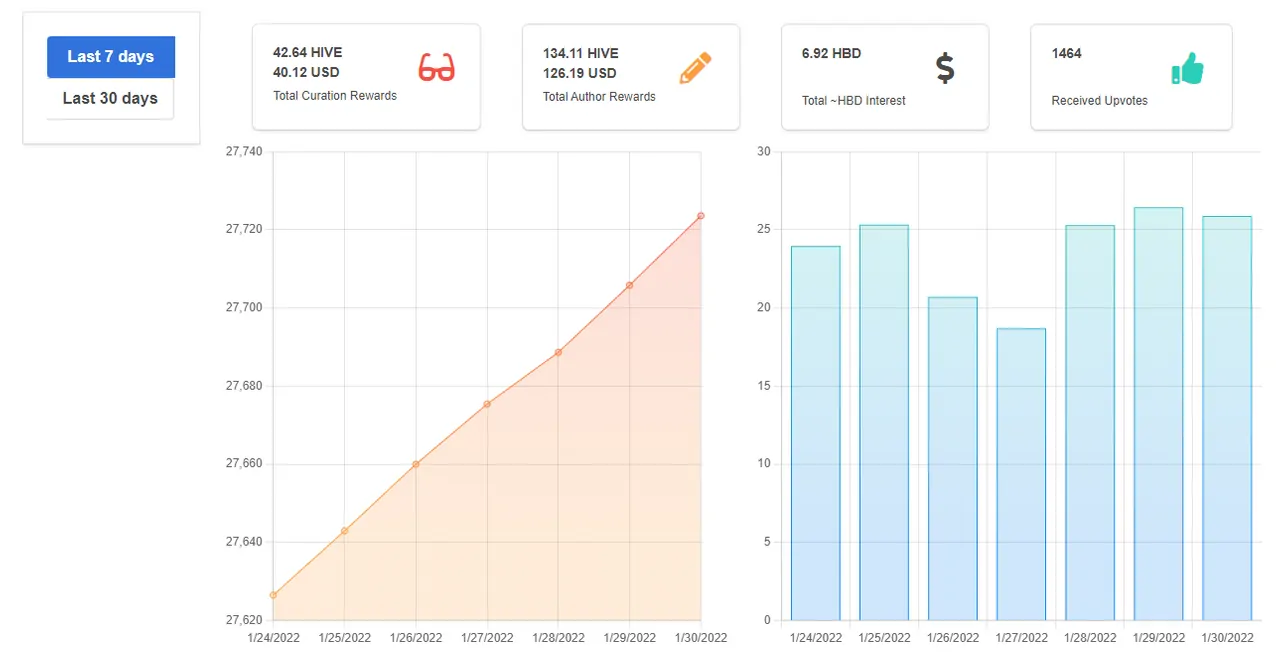Select the Last 7 days button
The width and height of the screenshot is (1280, 660).
[111, 57]
